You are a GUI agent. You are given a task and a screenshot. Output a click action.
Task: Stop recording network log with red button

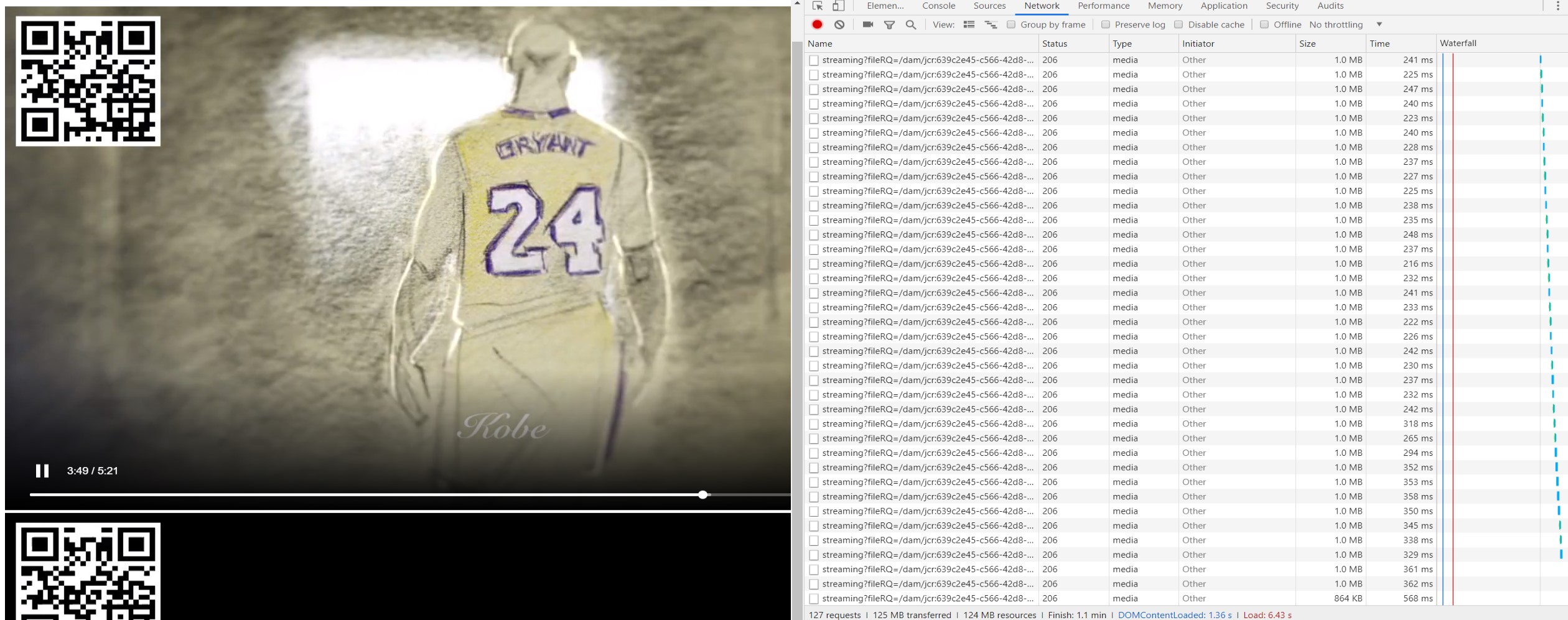pyautogui.click(x=818, y=24)
